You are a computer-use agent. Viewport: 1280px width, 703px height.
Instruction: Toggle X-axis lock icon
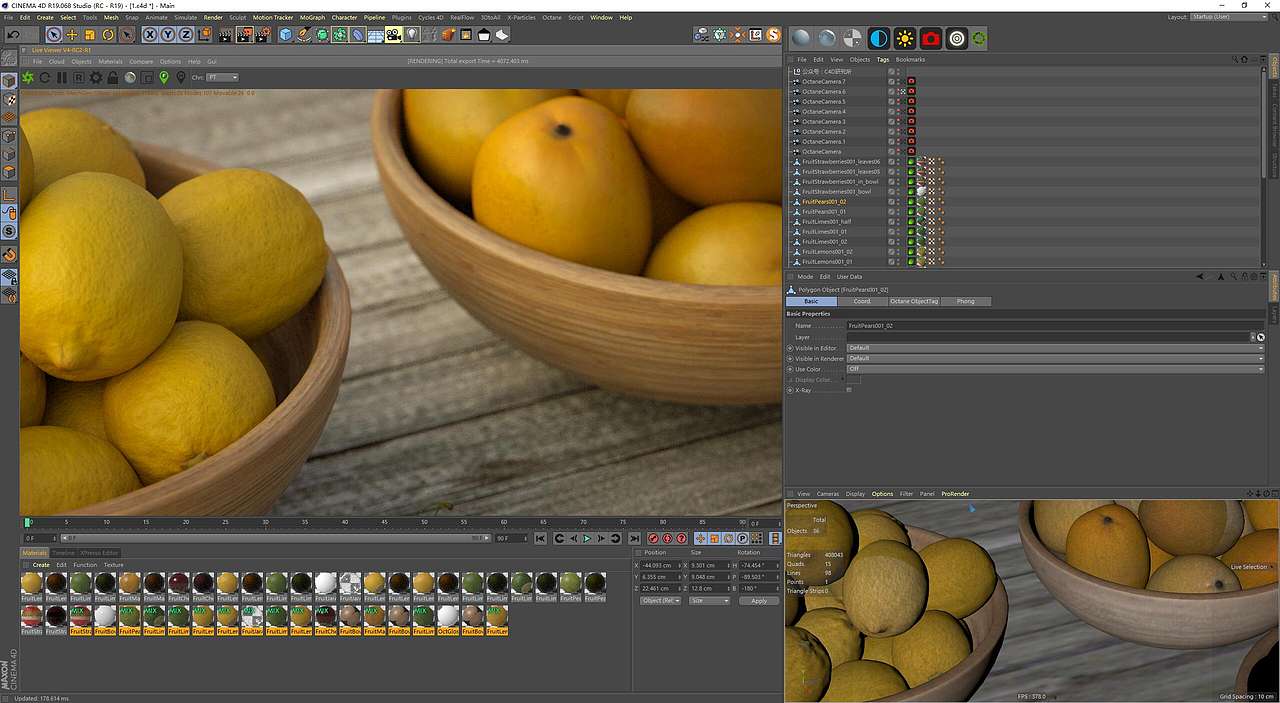(x=150, y=34)
